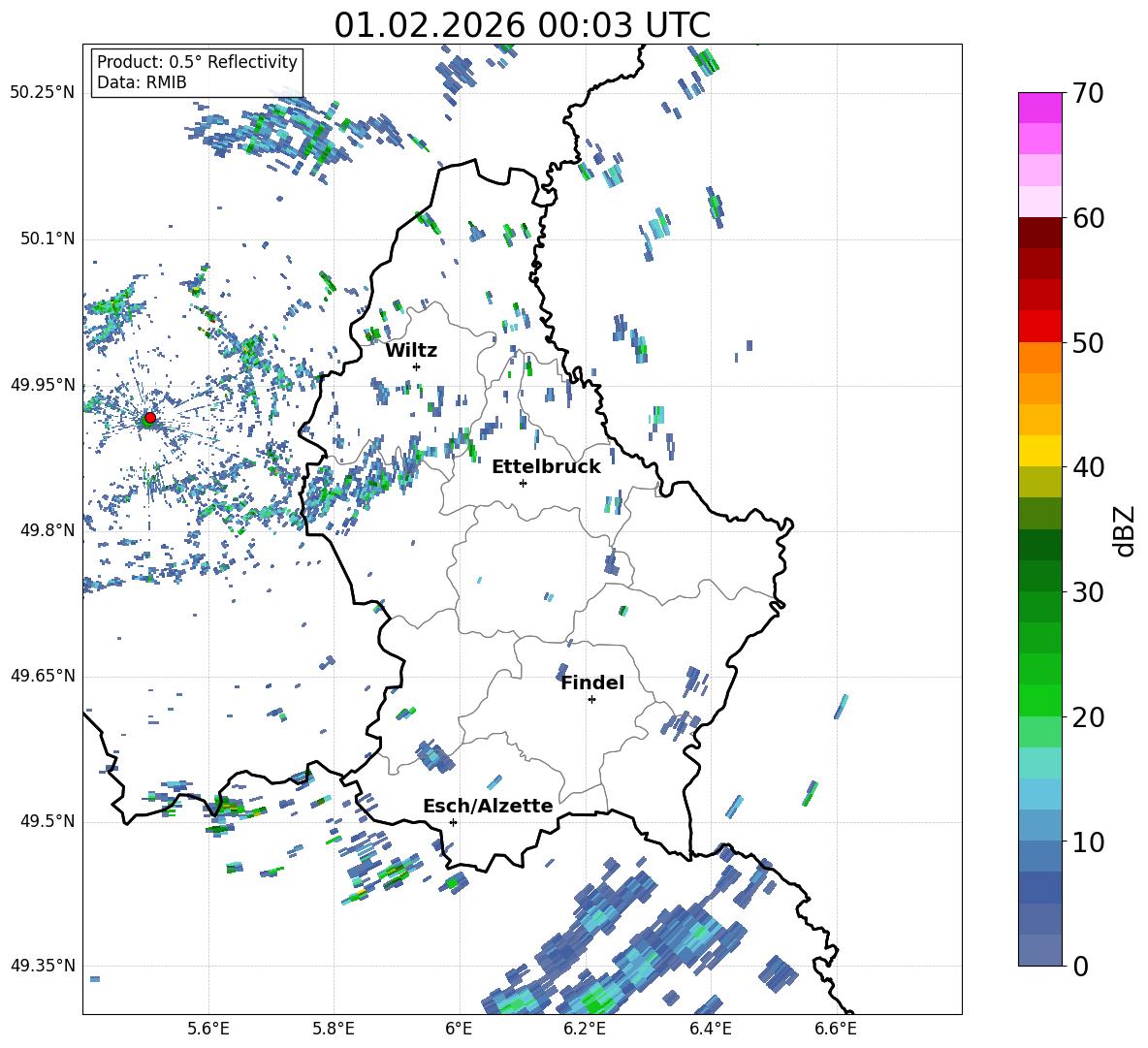Screen dimensions: 1148x1048
Task: Click the 49.5°N latitude label
Action: tap(48, 821)
